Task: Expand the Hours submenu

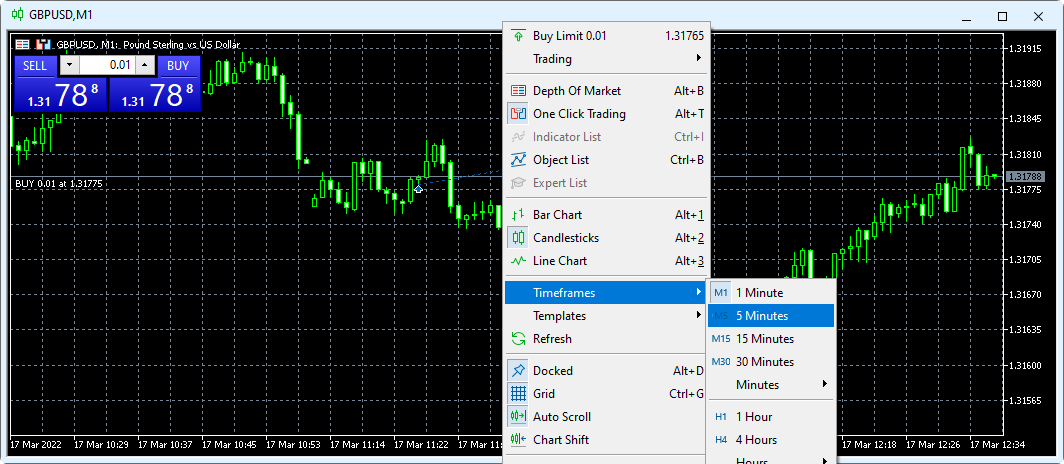Action: tap(771, 459)
